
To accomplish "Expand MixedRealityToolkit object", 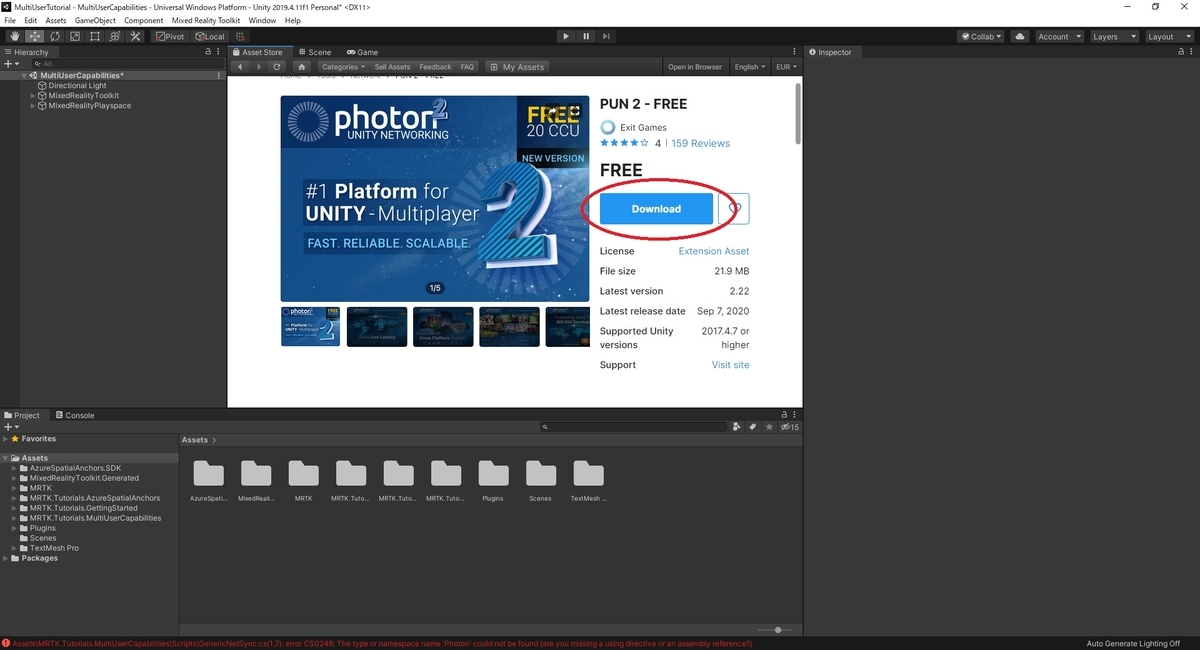I will [32, 96].
